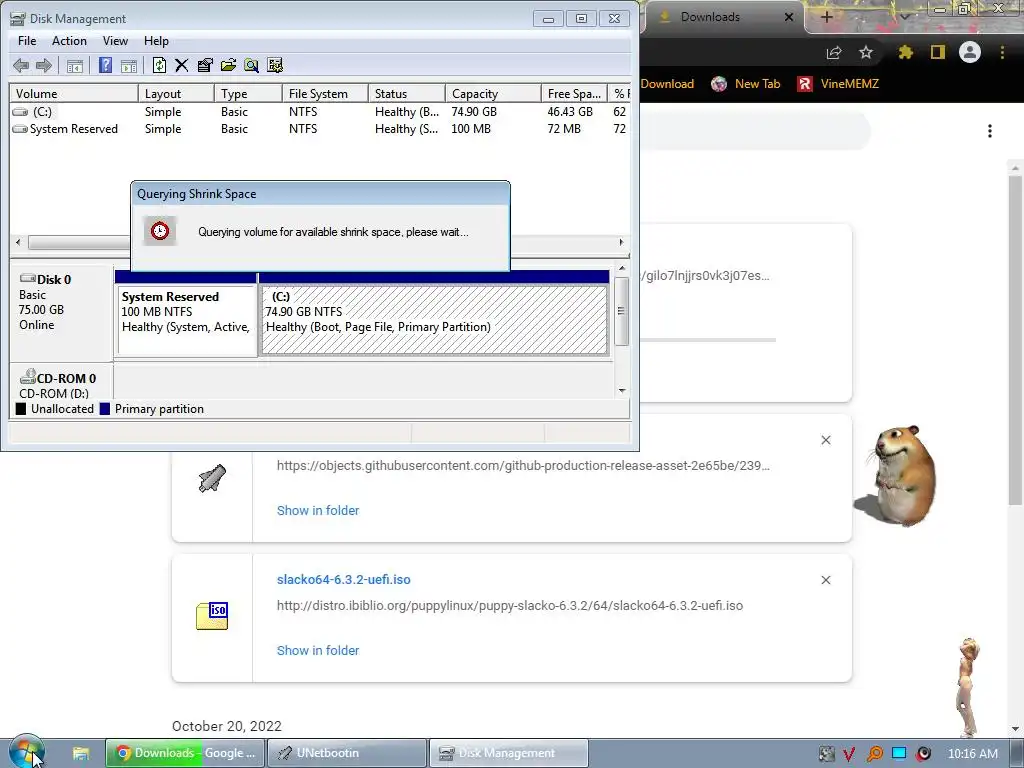Select the System Reserved volume row

(319, 129)
